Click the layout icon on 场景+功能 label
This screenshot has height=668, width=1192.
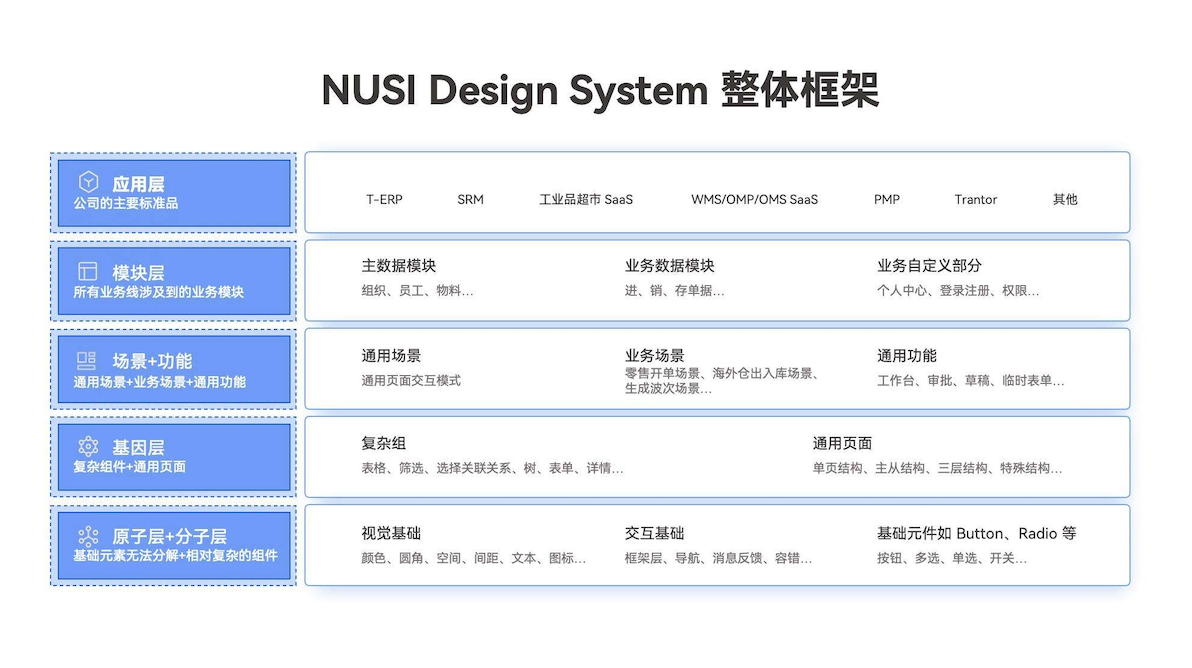pyautogui.click(x=88, y=360)
